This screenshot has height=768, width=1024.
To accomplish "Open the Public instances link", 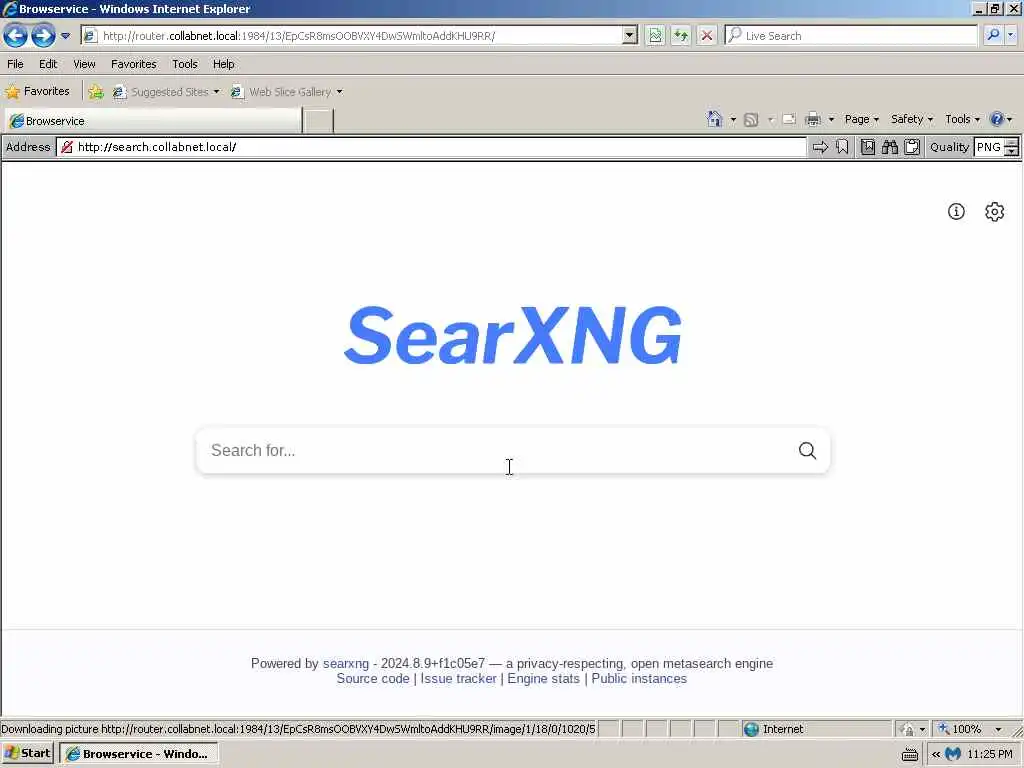I will (639, 679).
